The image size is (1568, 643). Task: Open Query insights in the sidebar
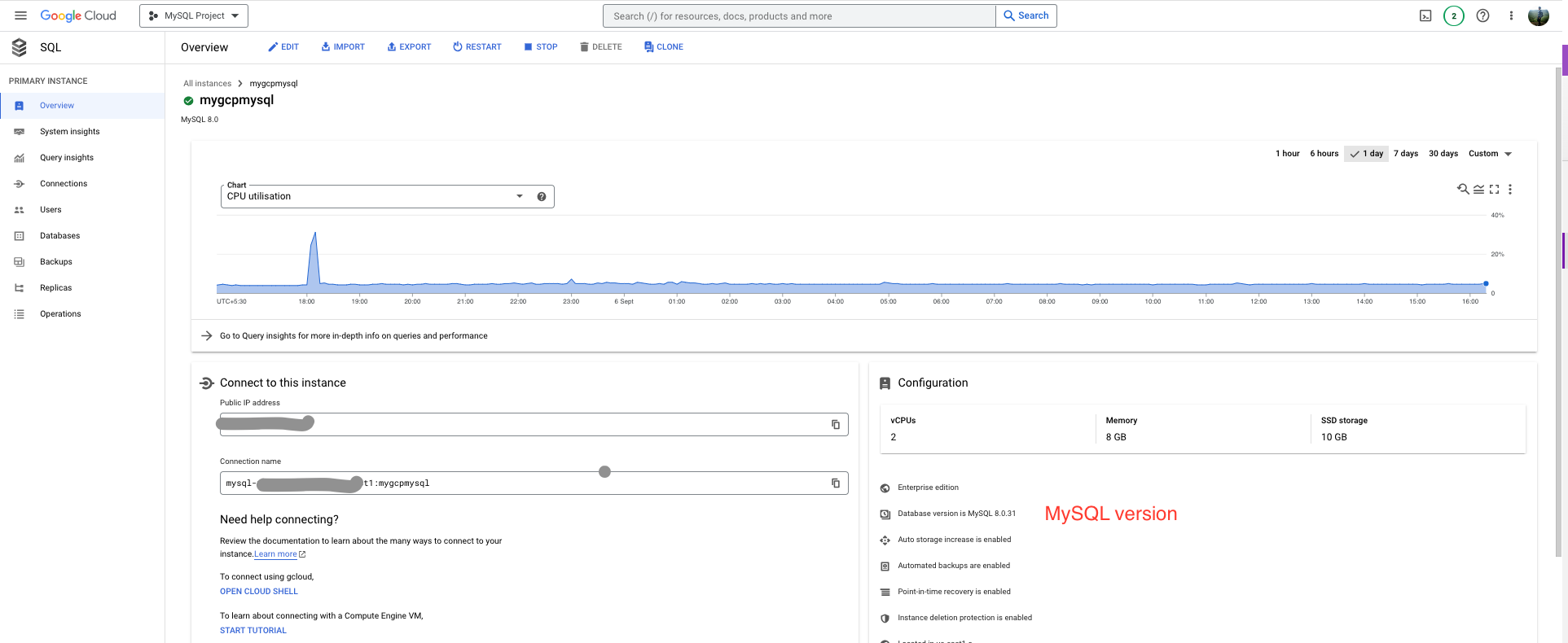82,158
